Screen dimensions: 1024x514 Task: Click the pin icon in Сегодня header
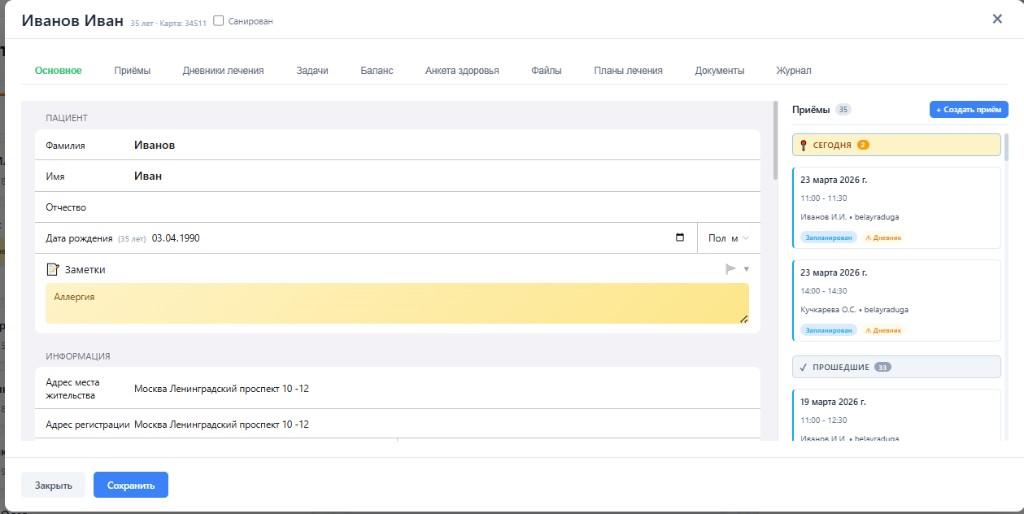pyautogui.click(x=803, y=145)
